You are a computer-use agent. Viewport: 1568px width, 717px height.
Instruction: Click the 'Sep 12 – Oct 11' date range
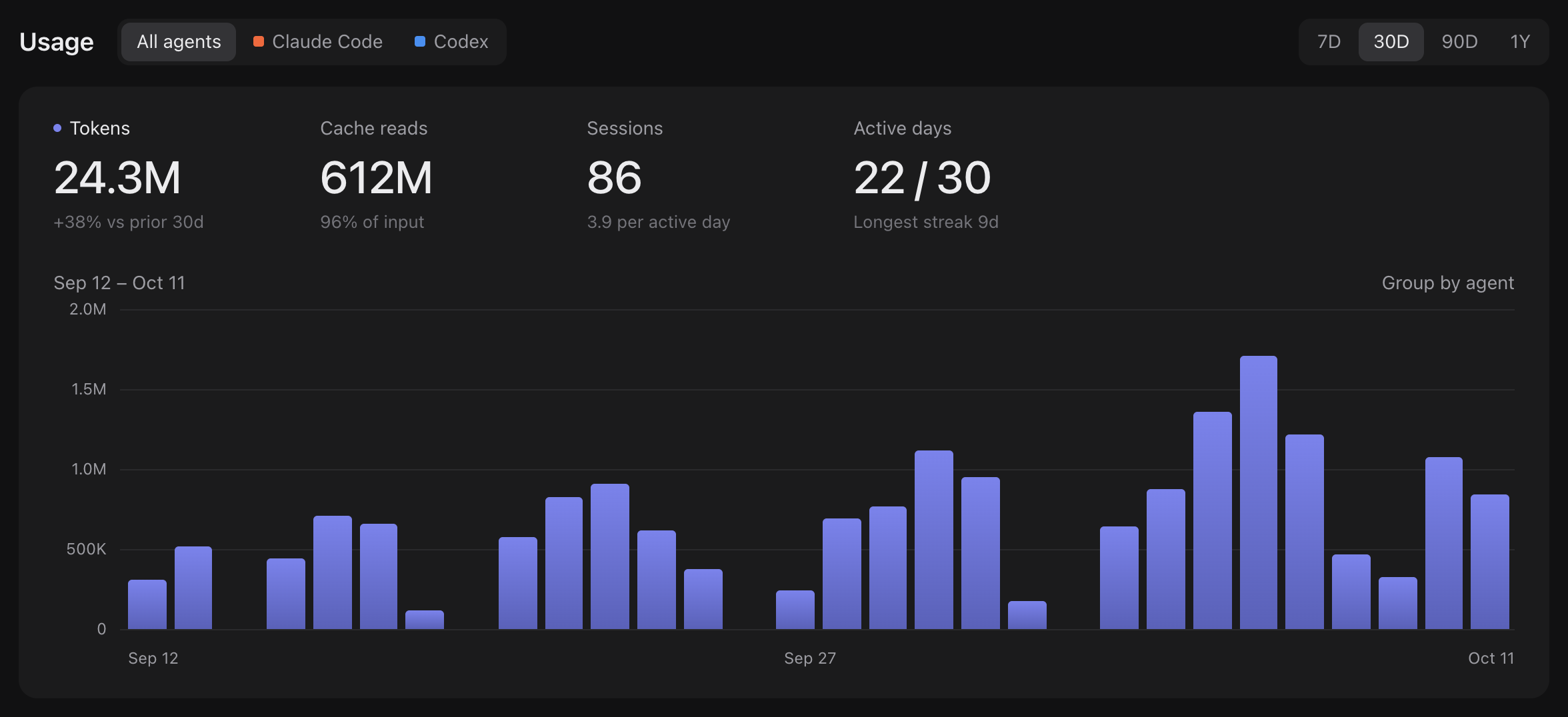coord(119,283)
